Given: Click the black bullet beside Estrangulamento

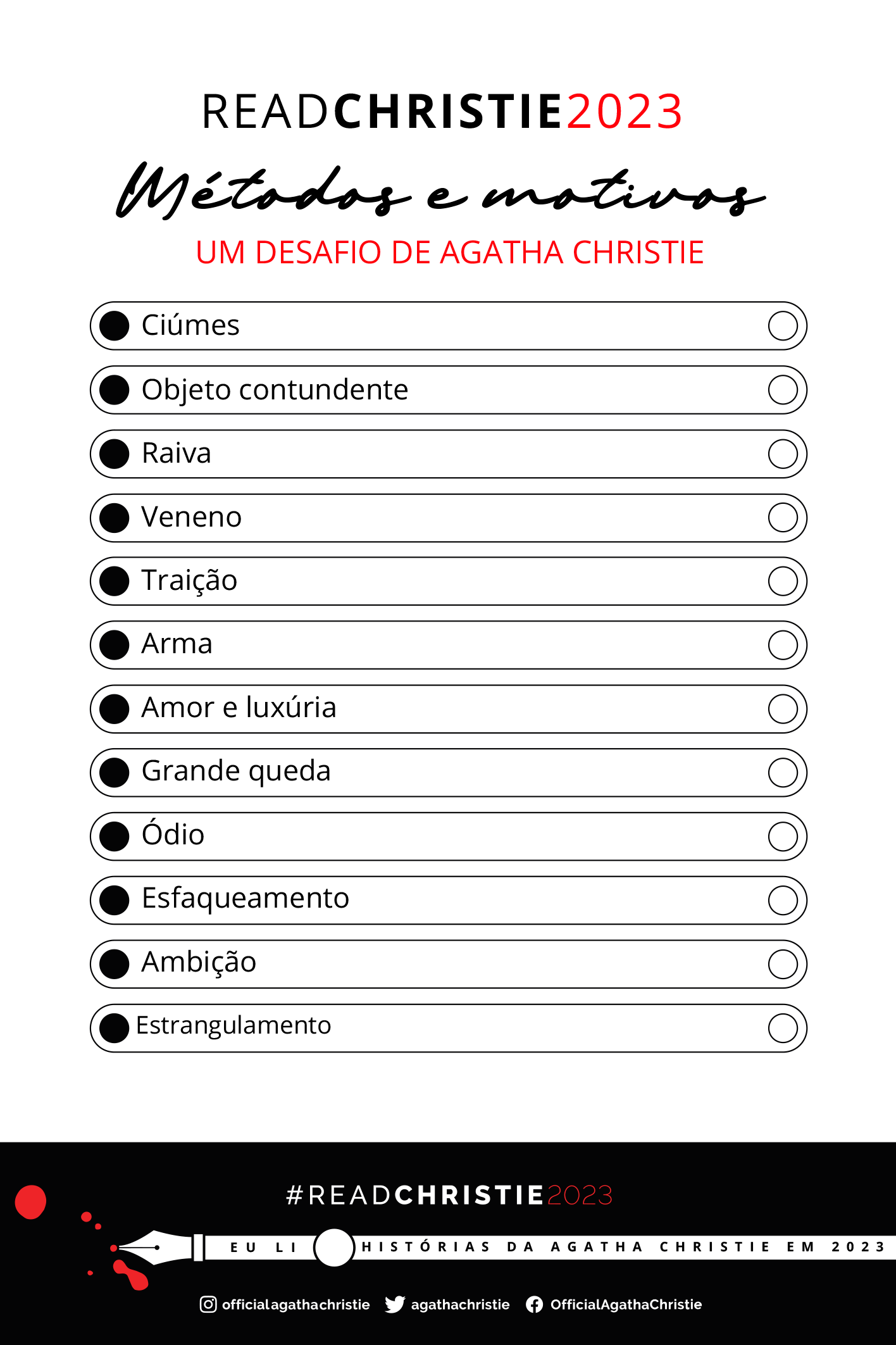Looking at the screenshot, I should pyautogui.click(x=115, y=1028).
